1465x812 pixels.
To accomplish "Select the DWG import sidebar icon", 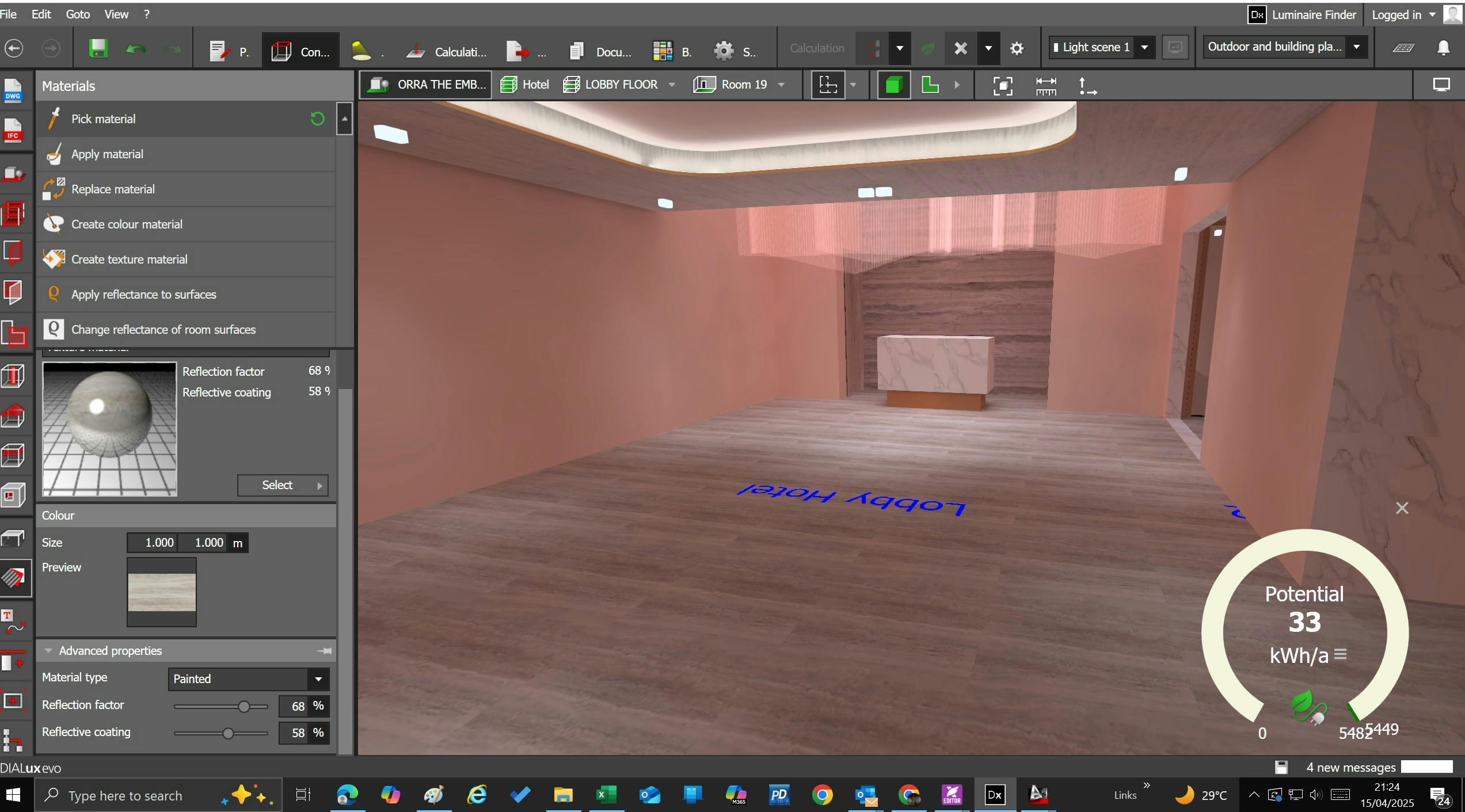I will click(13, 90).
